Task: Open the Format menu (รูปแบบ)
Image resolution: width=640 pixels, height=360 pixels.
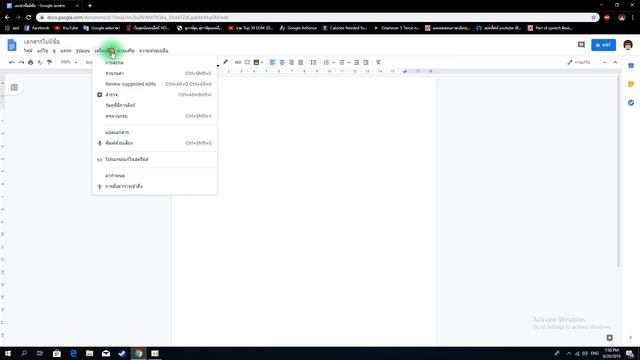Action: click(x=83, y=51)
